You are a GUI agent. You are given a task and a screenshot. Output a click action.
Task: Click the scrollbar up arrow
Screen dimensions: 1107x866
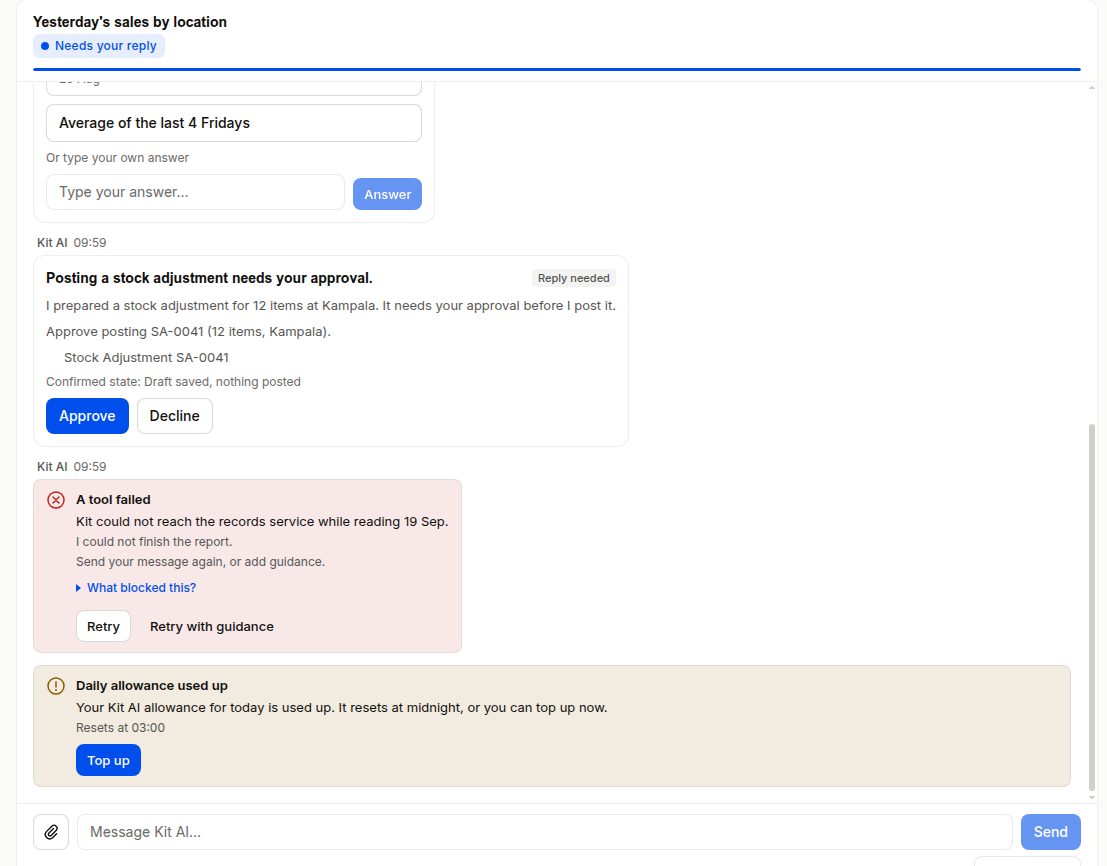pyautogui.click(x=1092, y=87)
